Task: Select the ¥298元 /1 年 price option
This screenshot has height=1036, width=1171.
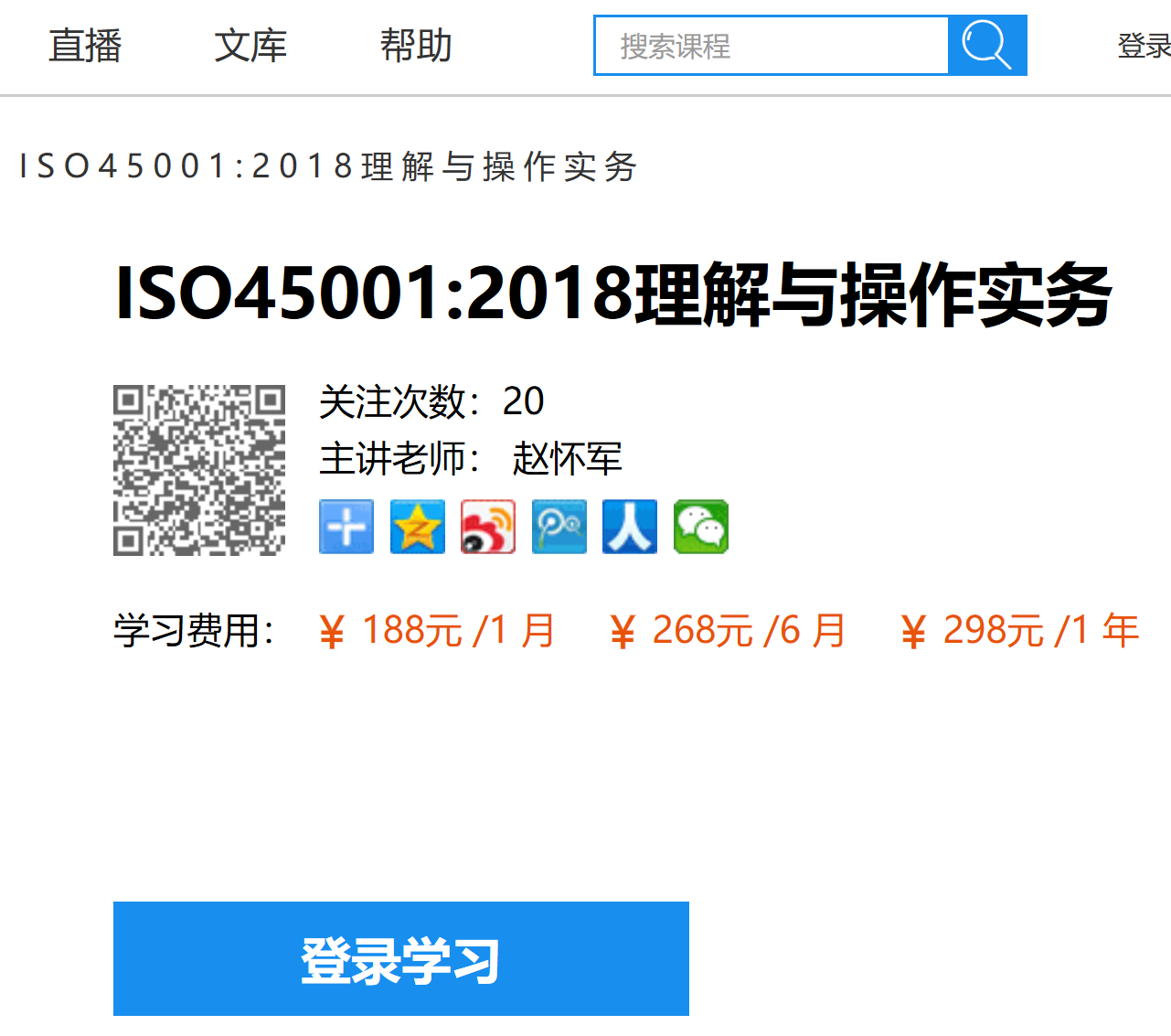Action: coord(1019,631)
